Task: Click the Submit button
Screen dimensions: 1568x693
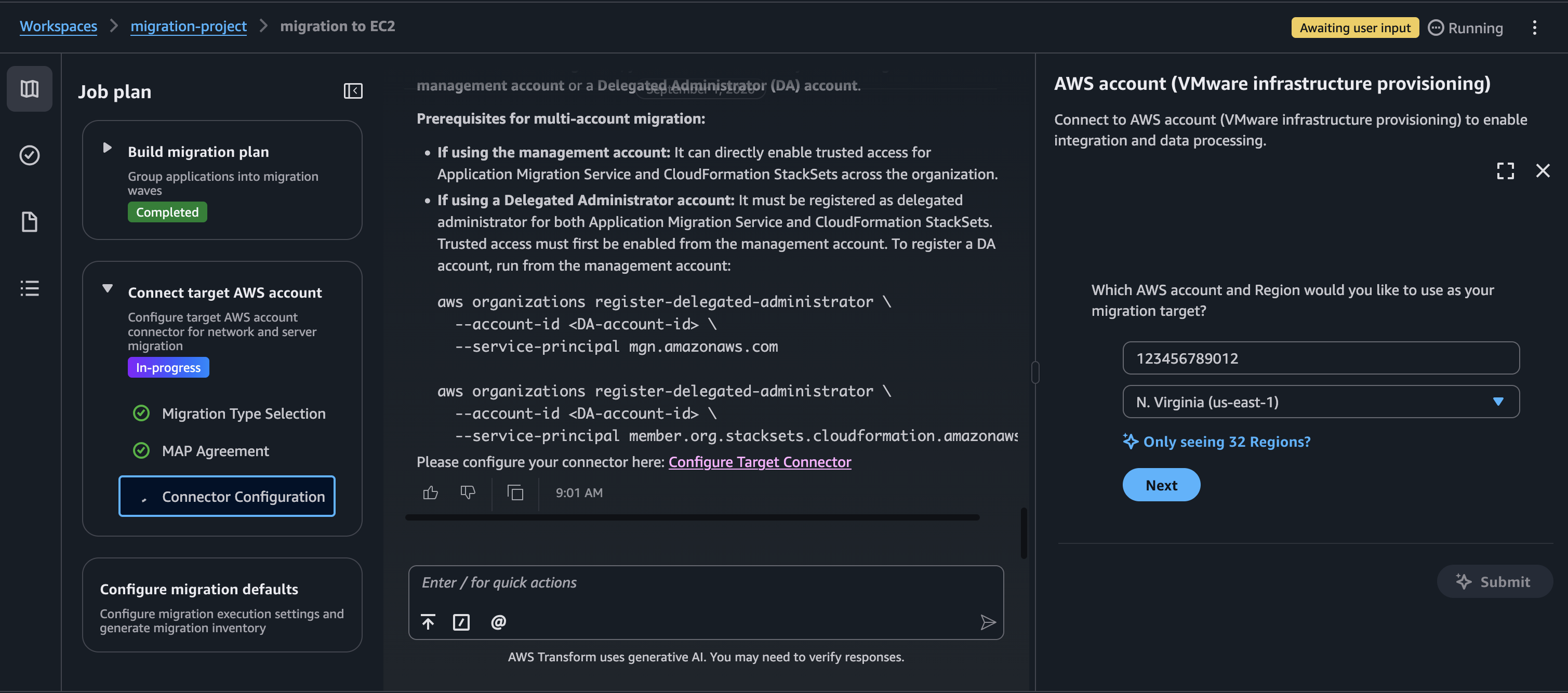Action: 1494,582
